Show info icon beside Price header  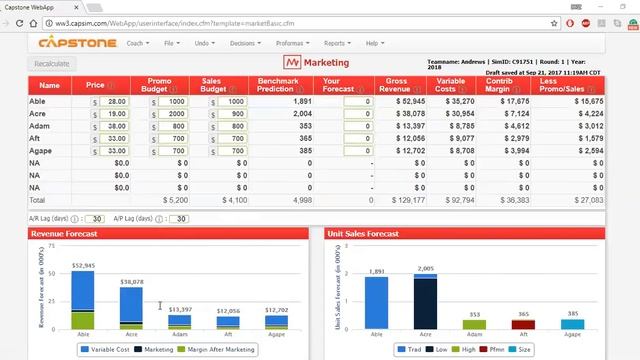(x=111, y=85)
